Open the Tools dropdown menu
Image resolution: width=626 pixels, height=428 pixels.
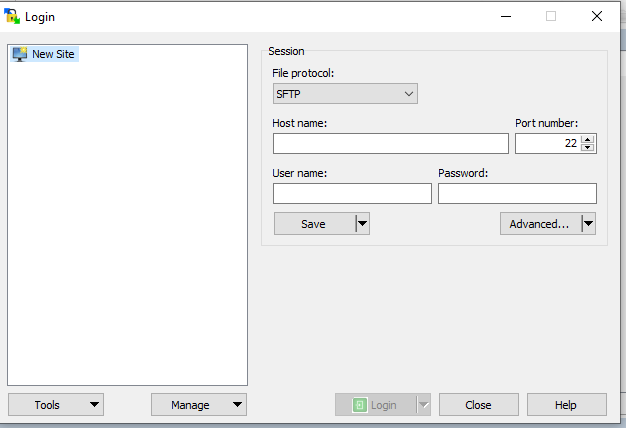pyautogui.click(x=56, y=404)
